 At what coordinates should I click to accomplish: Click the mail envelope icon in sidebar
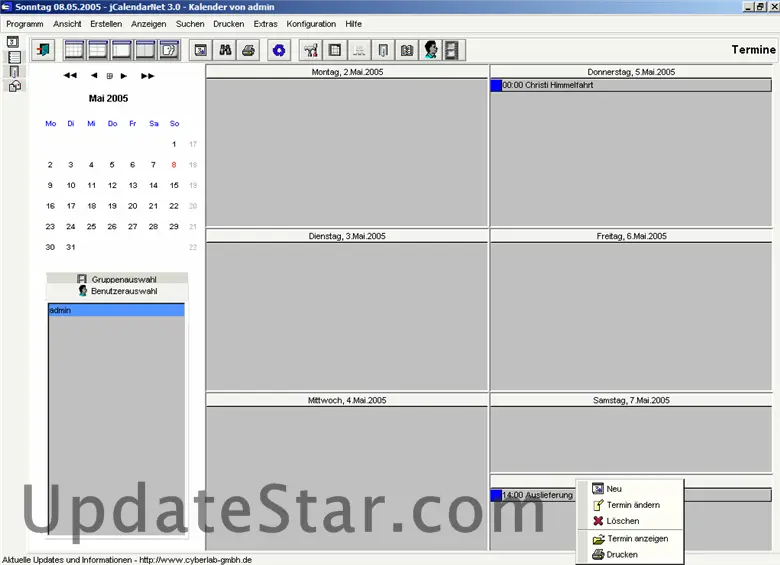click(15, 86)
